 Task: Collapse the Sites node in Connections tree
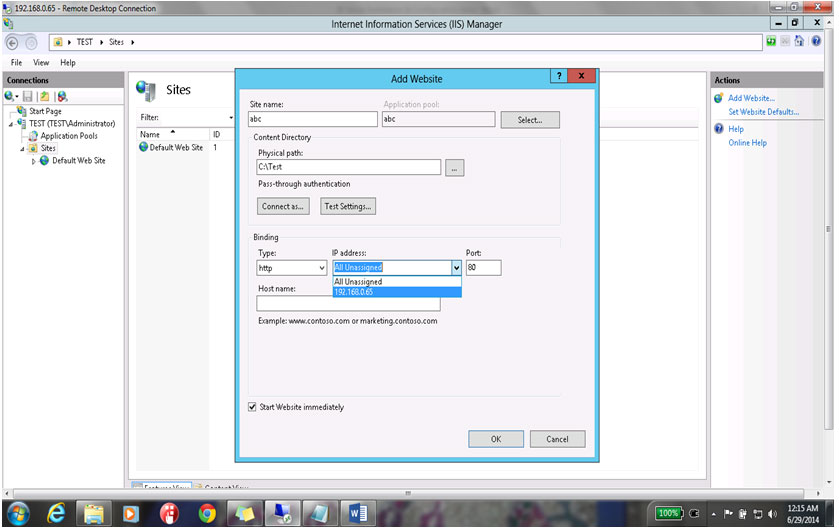click(22, 149)
